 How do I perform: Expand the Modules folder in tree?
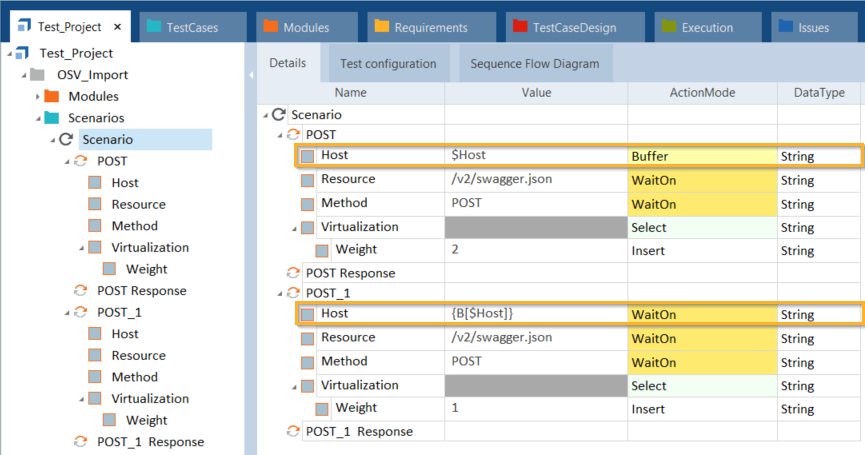(x=38, y=97)
